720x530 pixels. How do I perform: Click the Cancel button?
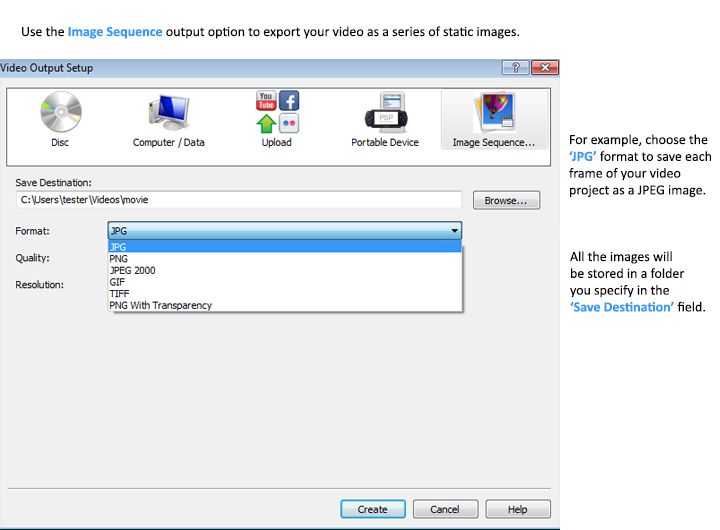point(445,509)
